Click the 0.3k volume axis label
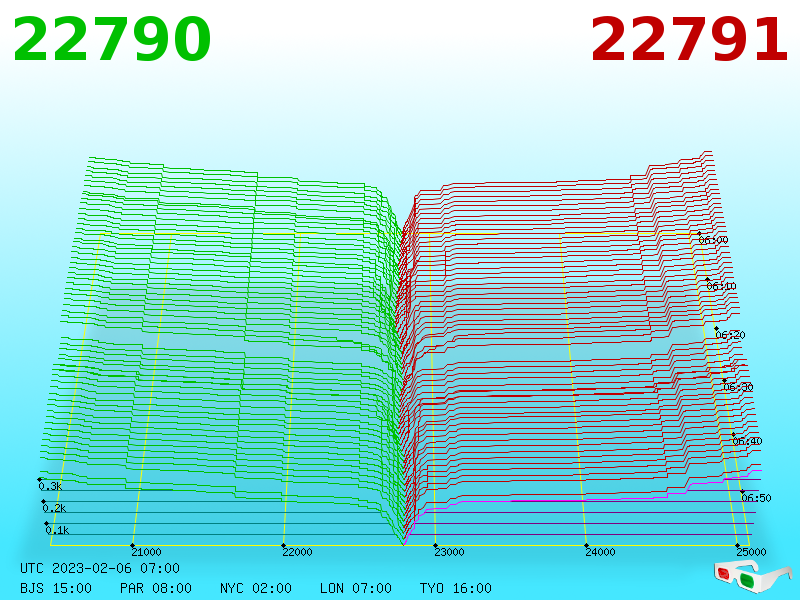Viewport: 800px width, 600px height. tap(51, 487)
